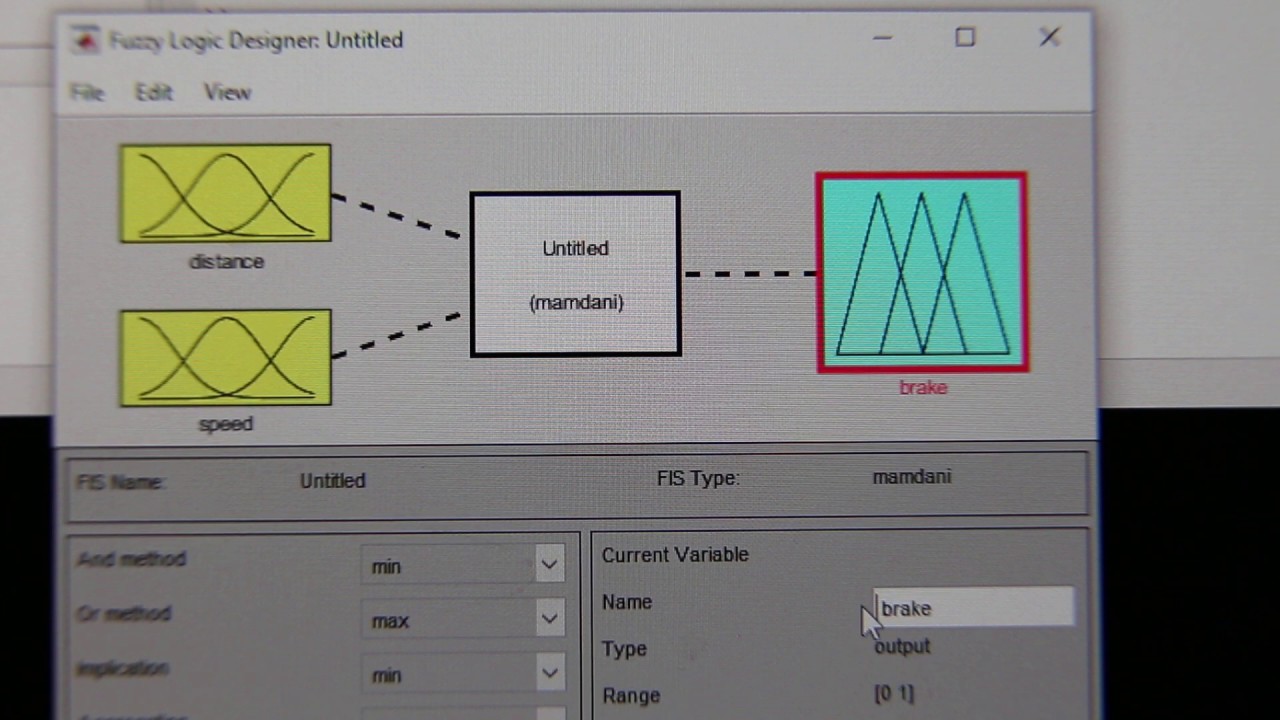The width and height of the screenshot is (1280, 720).
Task: Maximize the Fuzzy Logic Designer window
Action: click(965, 38)
